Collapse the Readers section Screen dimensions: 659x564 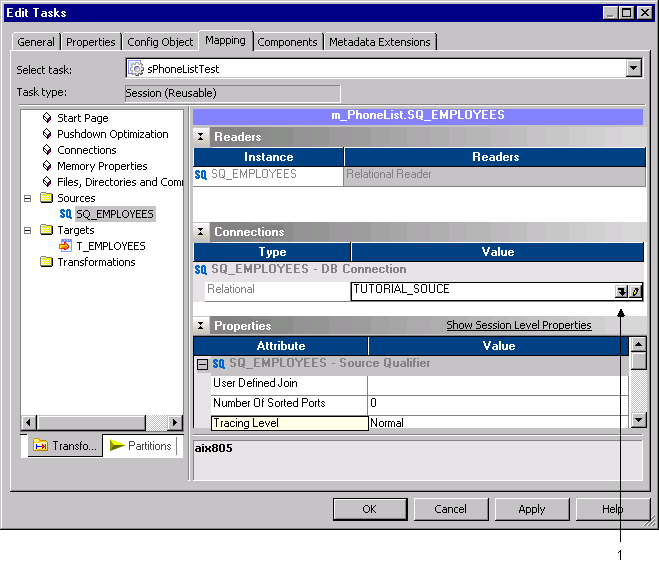pyautogui.click(x=201, y=137)
